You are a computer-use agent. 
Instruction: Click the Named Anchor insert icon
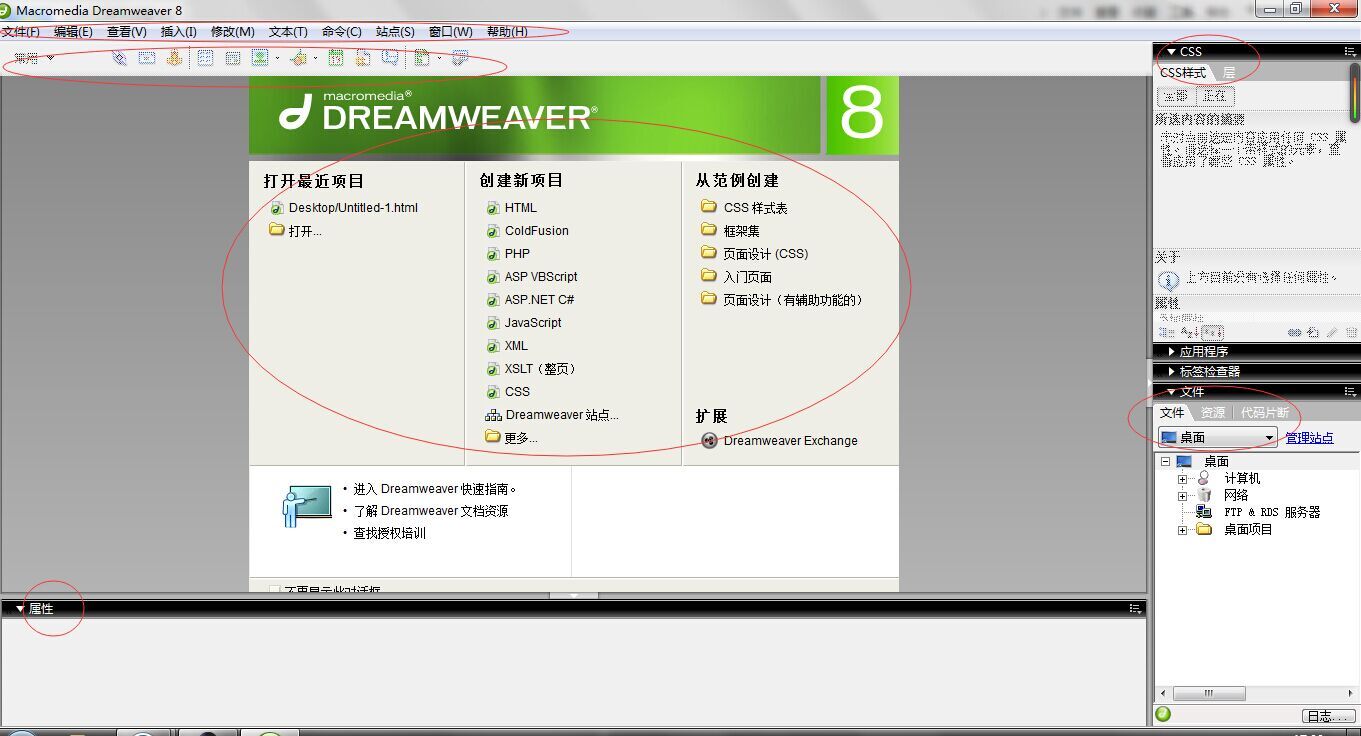coord(174,58)
